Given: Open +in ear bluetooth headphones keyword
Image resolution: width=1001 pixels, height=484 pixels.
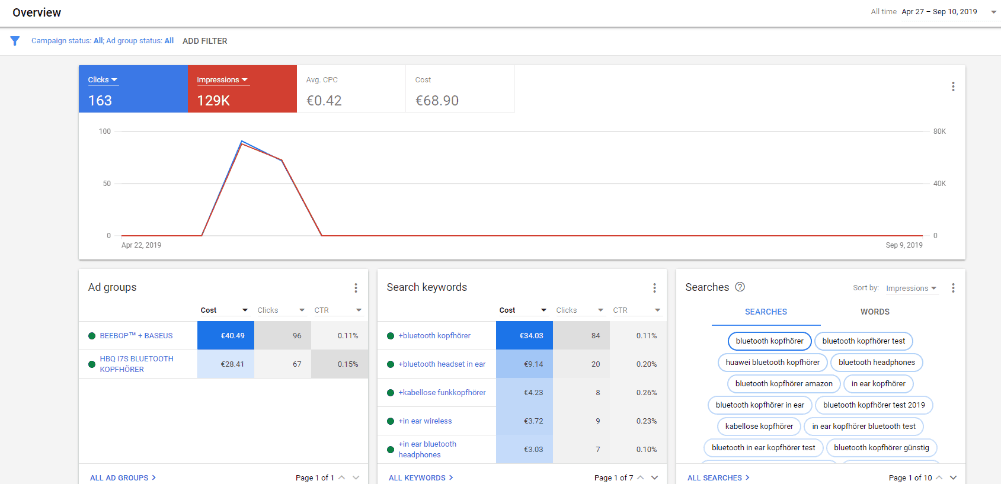Looking at the screenshot, I should (428, 450).
